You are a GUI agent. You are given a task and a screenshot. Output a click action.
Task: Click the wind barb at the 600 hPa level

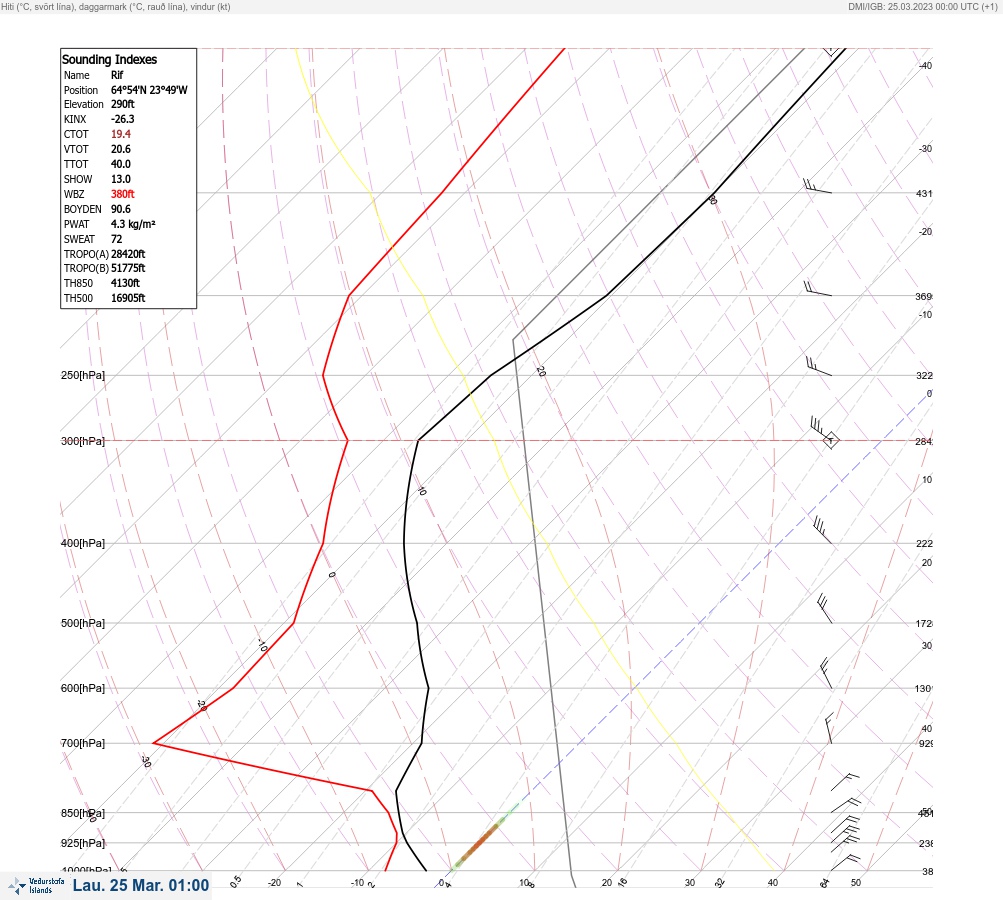(x=826, y=673)
